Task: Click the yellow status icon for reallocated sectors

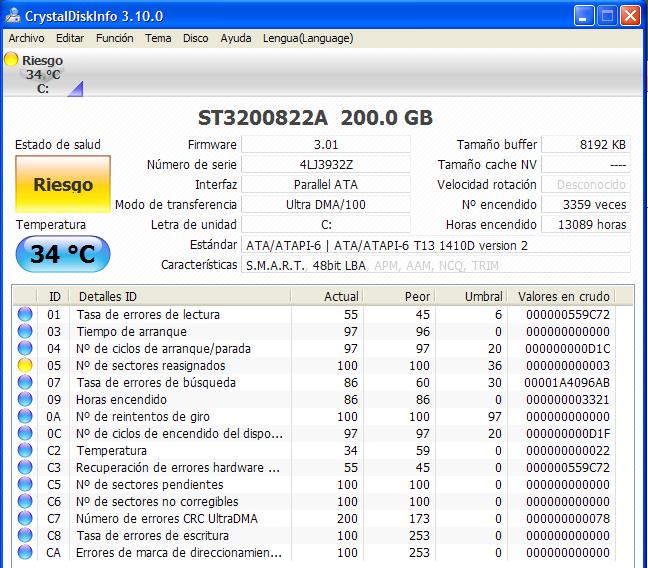Action: point(25,366)
